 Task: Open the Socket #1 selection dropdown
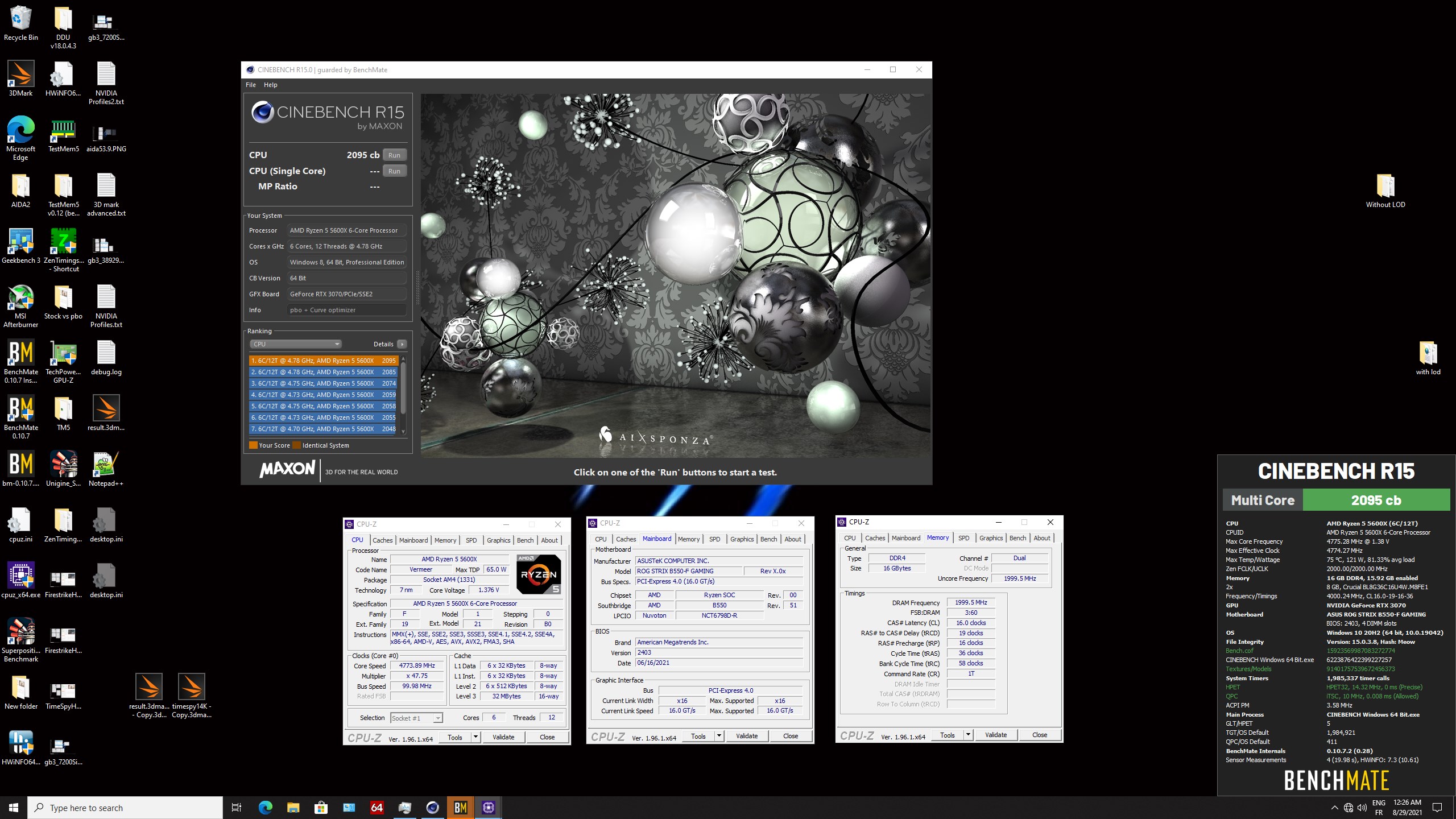tap(416, 718)
